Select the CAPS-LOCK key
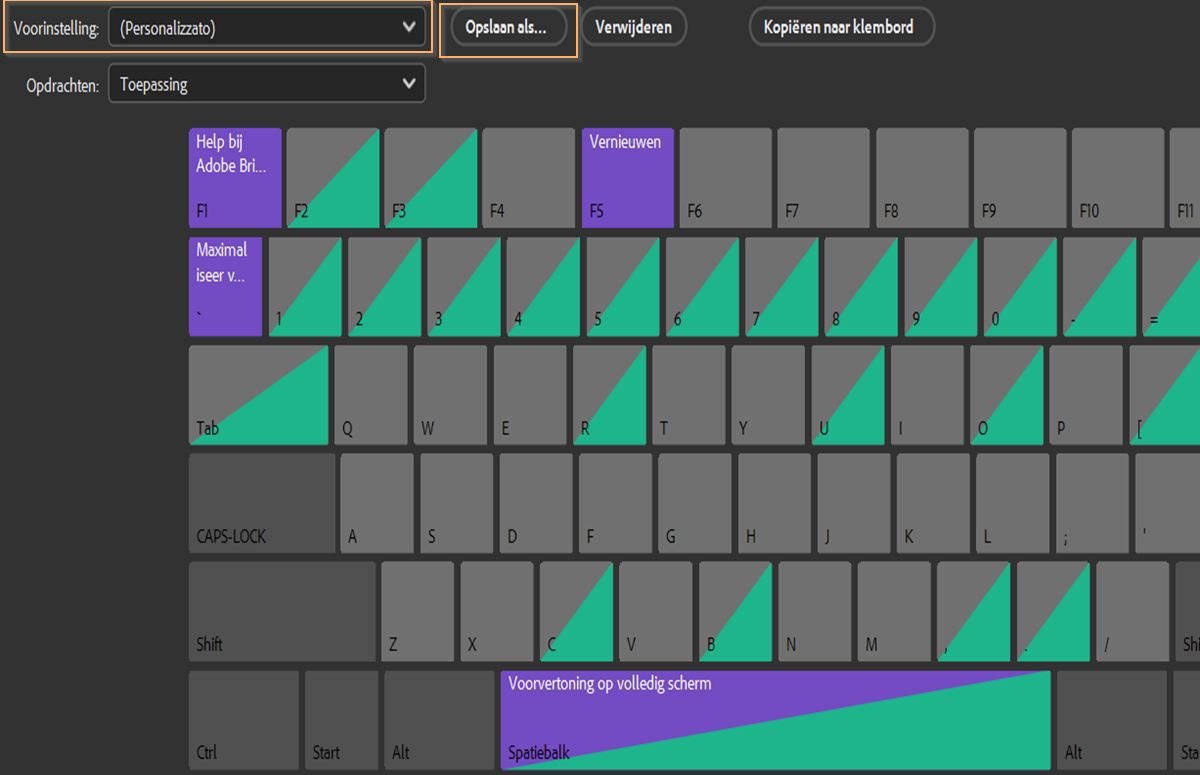The height and width of the screenshot is (775, 1200). tap(262, 503)
